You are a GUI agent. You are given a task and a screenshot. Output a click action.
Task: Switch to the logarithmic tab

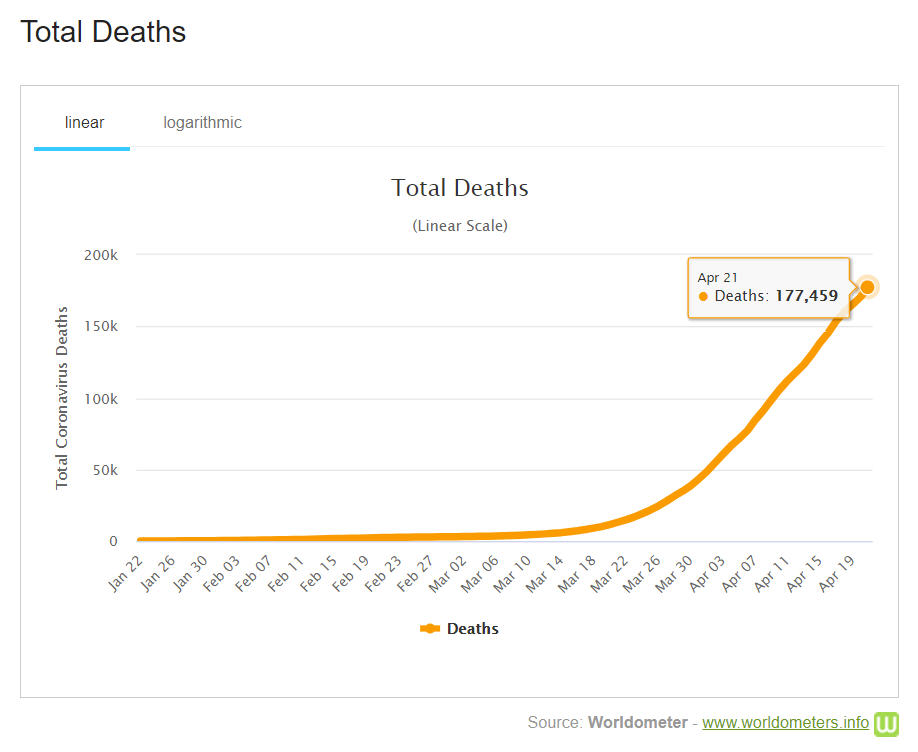point(202,123)
